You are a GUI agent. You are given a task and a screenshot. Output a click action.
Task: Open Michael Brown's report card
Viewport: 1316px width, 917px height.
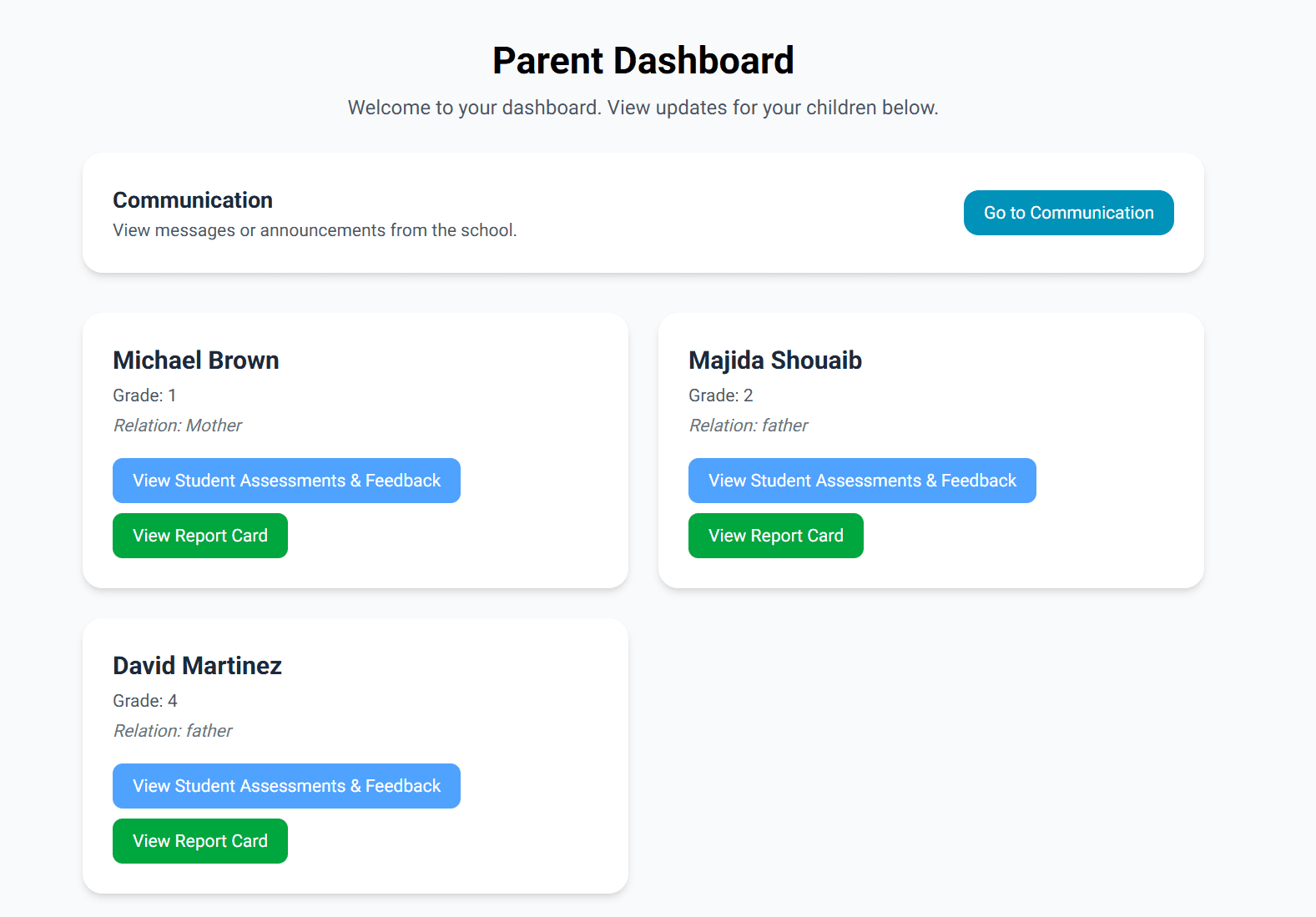click(200, 536)
